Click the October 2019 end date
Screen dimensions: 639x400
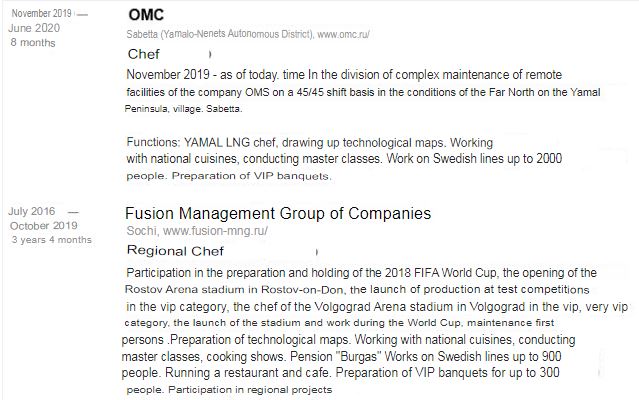44,225
